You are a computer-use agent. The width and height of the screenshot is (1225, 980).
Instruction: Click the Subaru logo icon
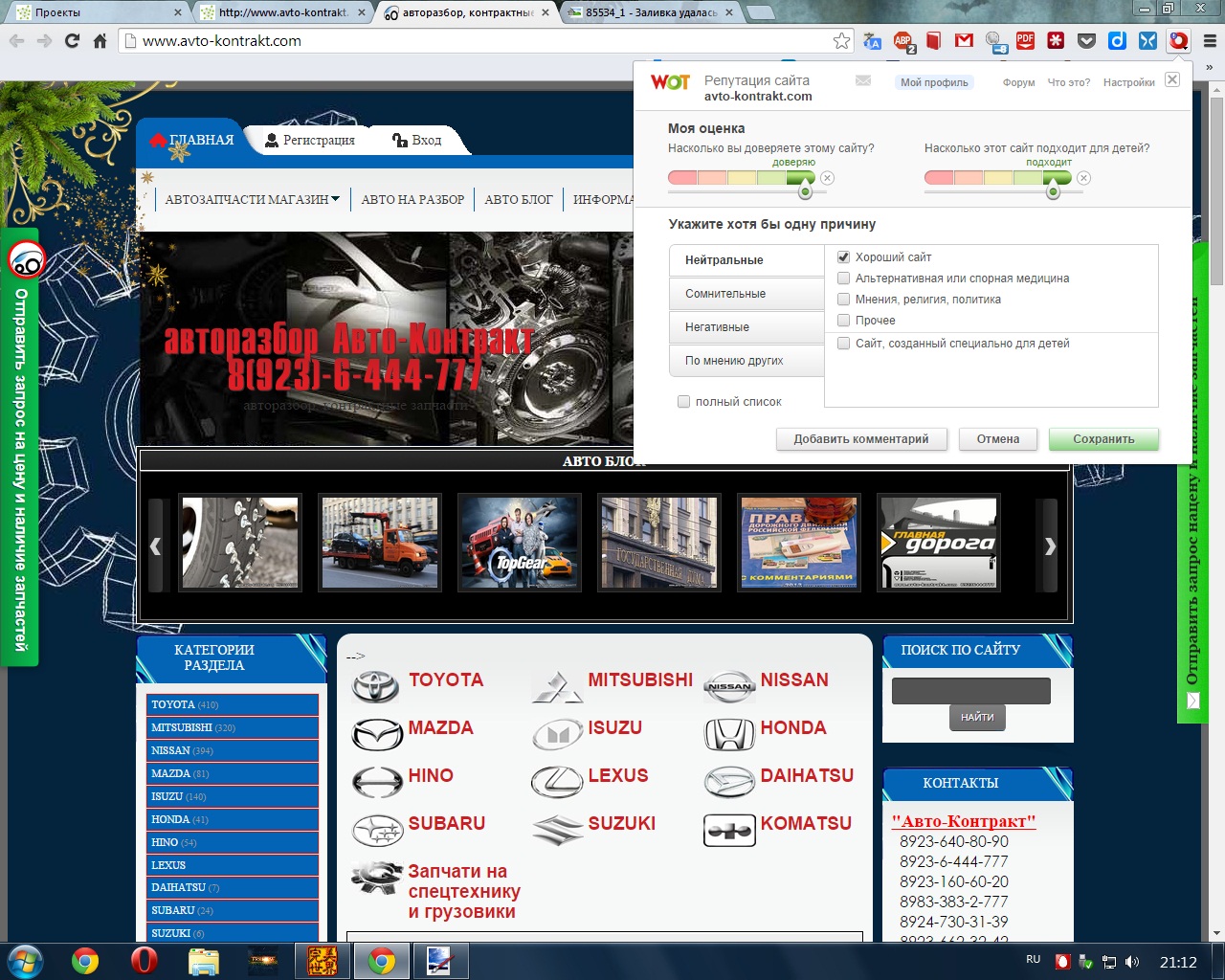tap(377, 830)
